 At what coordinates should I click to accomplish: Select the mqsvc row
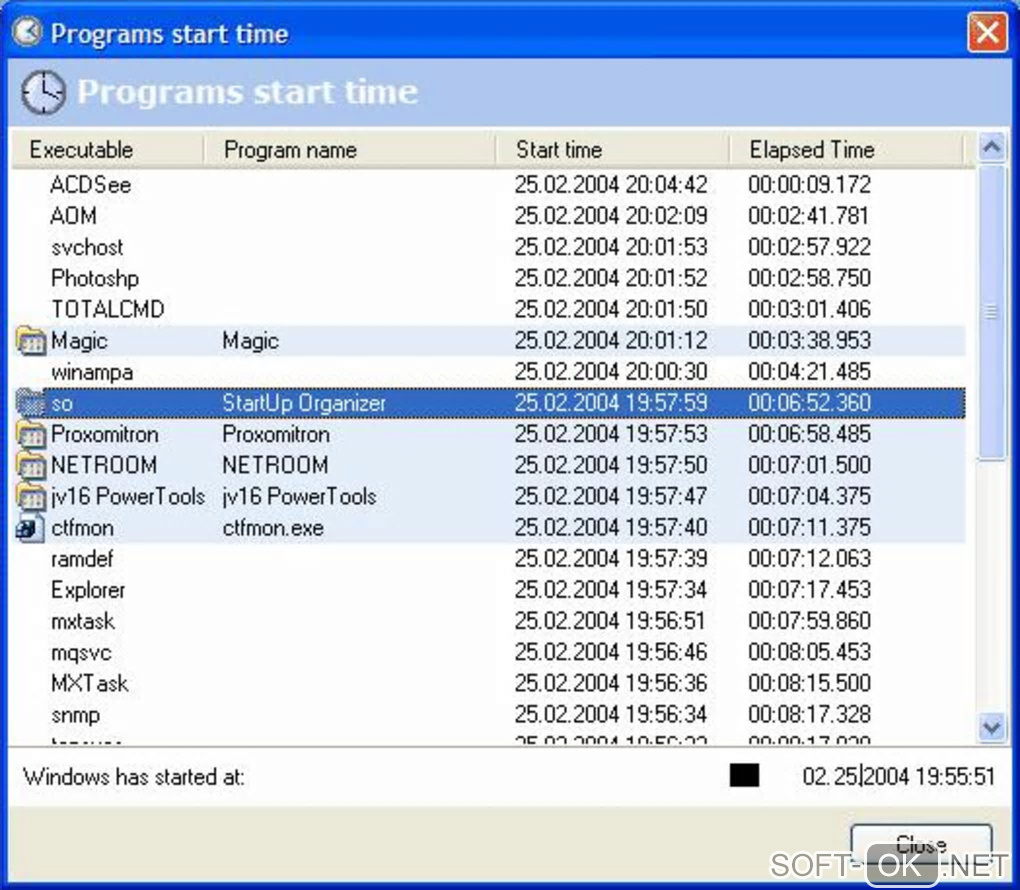(489, 653)
